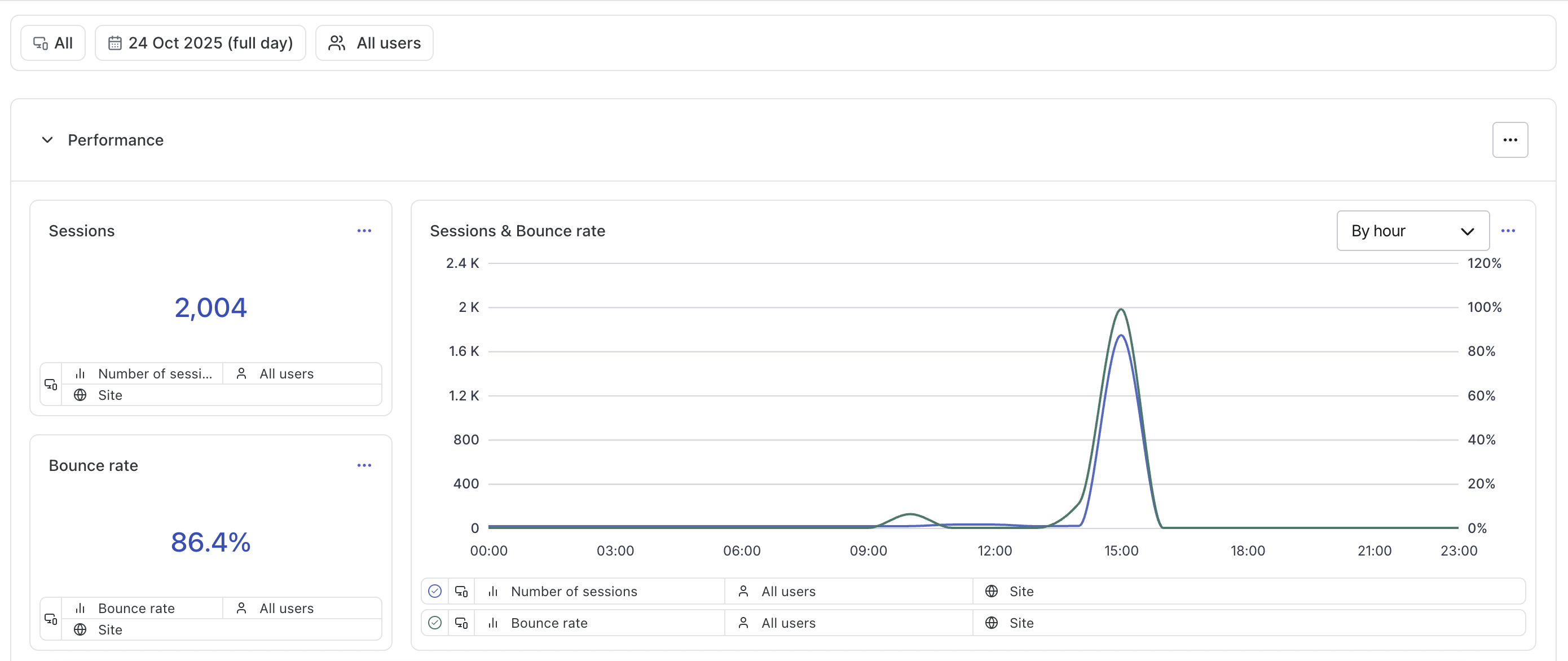Click the device icon in the All filter

pos(41,43)
